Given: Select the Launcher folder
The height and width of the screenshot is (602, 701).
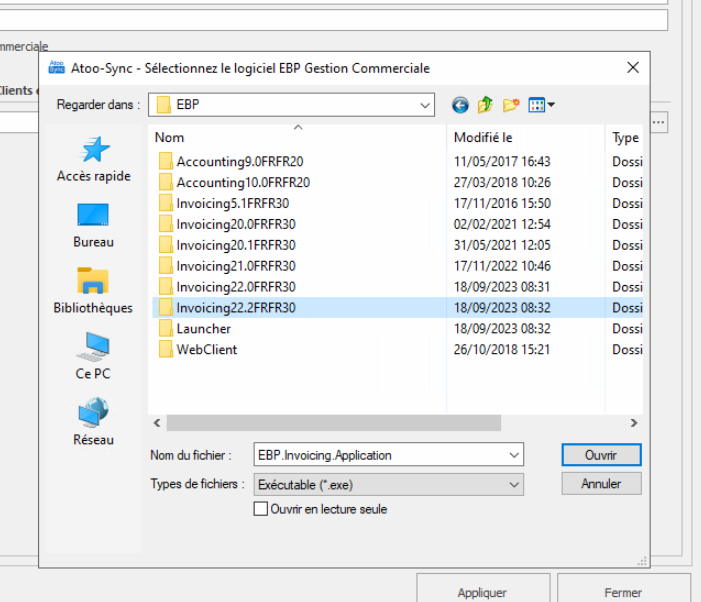Looking at the screenshot, I should [x=194, y=328].
